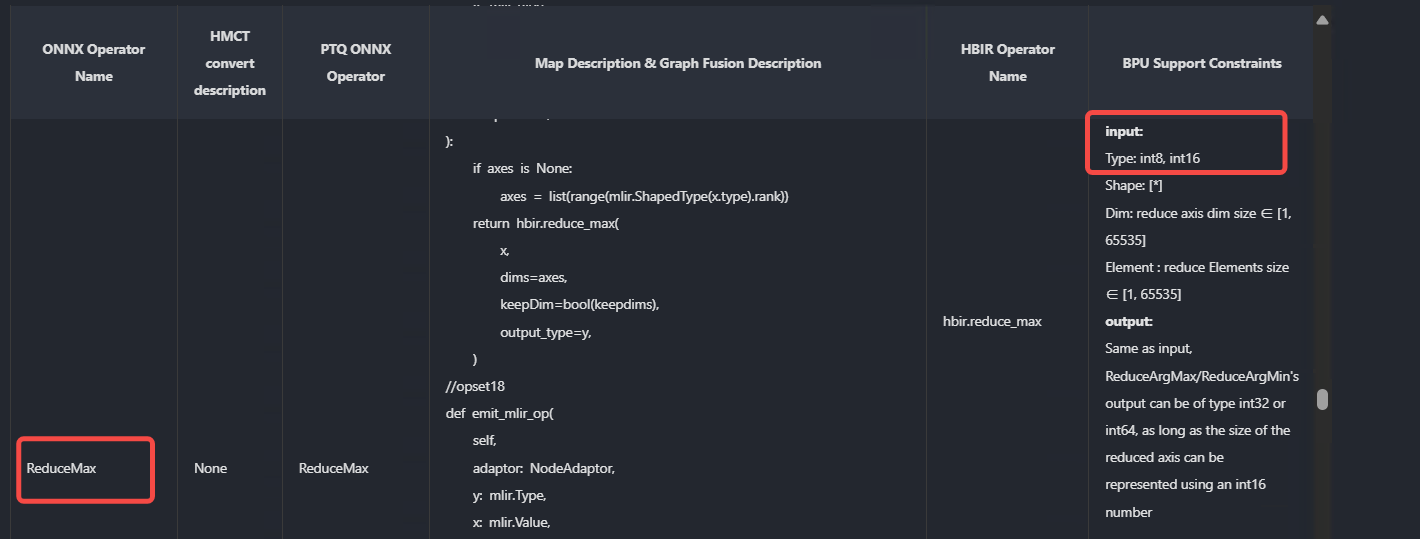This screenshot has width=1420, height=539.
Task: Click the bold output: label
Action: (x=1129, y=321)
